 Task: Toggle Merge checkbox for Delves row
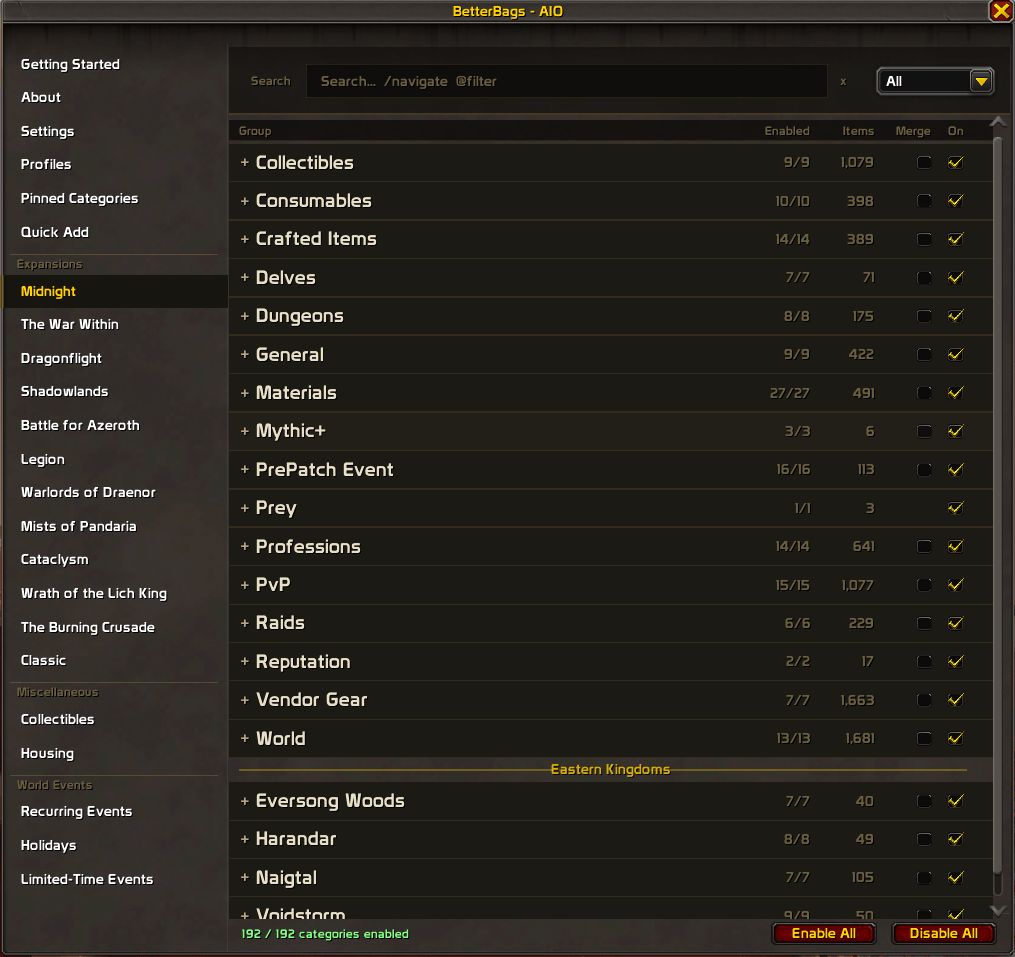click(924, 278)
